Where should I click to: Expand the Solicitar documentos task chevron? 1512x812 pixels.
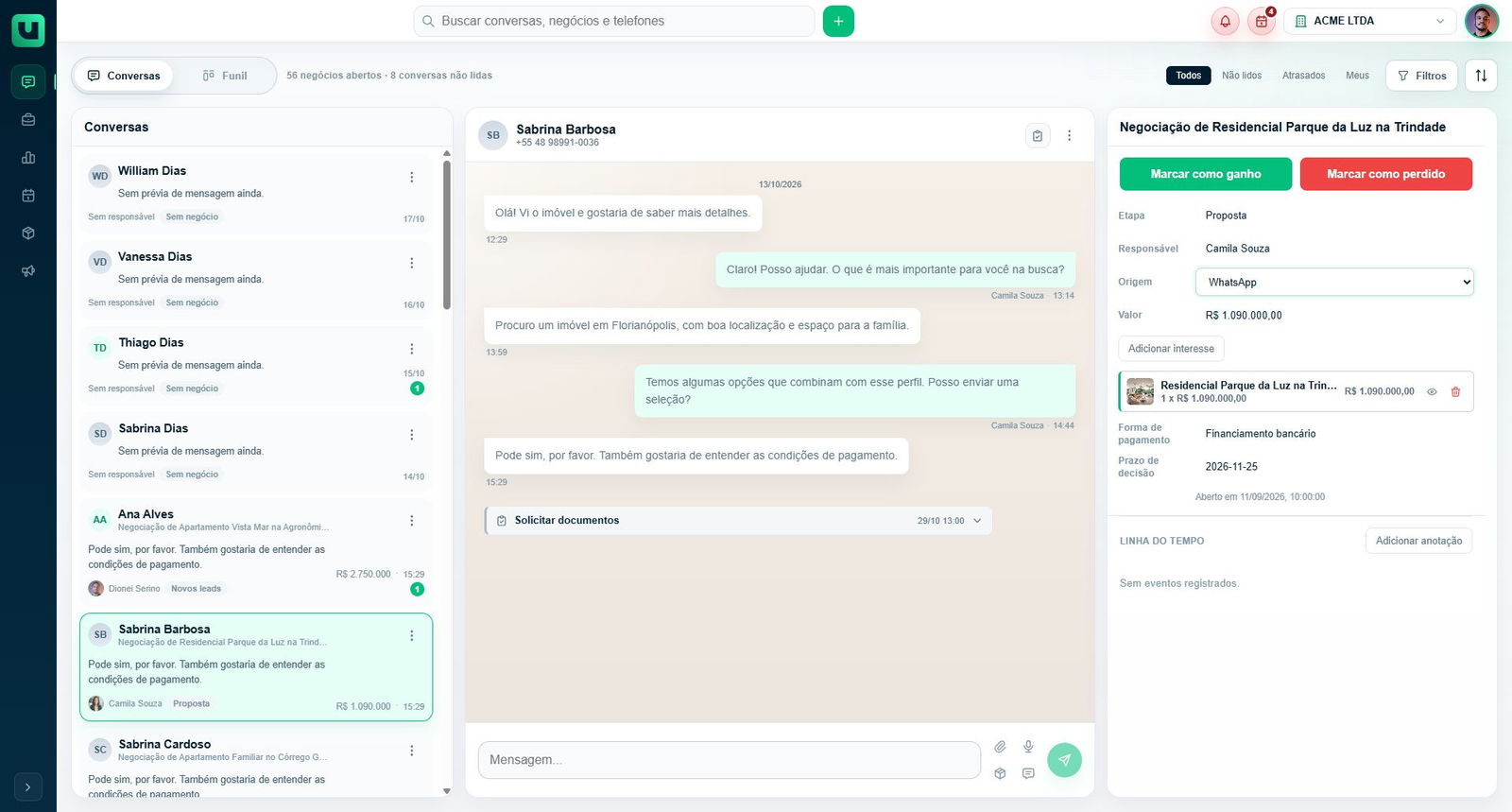click(977, 521)
